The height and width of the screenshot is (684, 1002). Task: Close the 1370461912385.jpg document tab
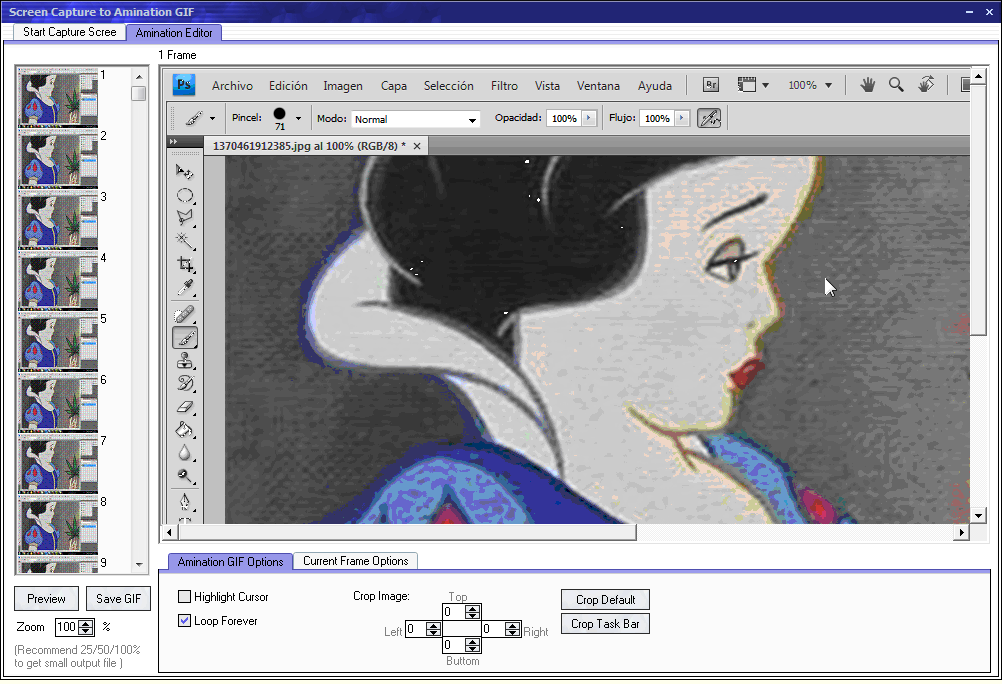417,146
